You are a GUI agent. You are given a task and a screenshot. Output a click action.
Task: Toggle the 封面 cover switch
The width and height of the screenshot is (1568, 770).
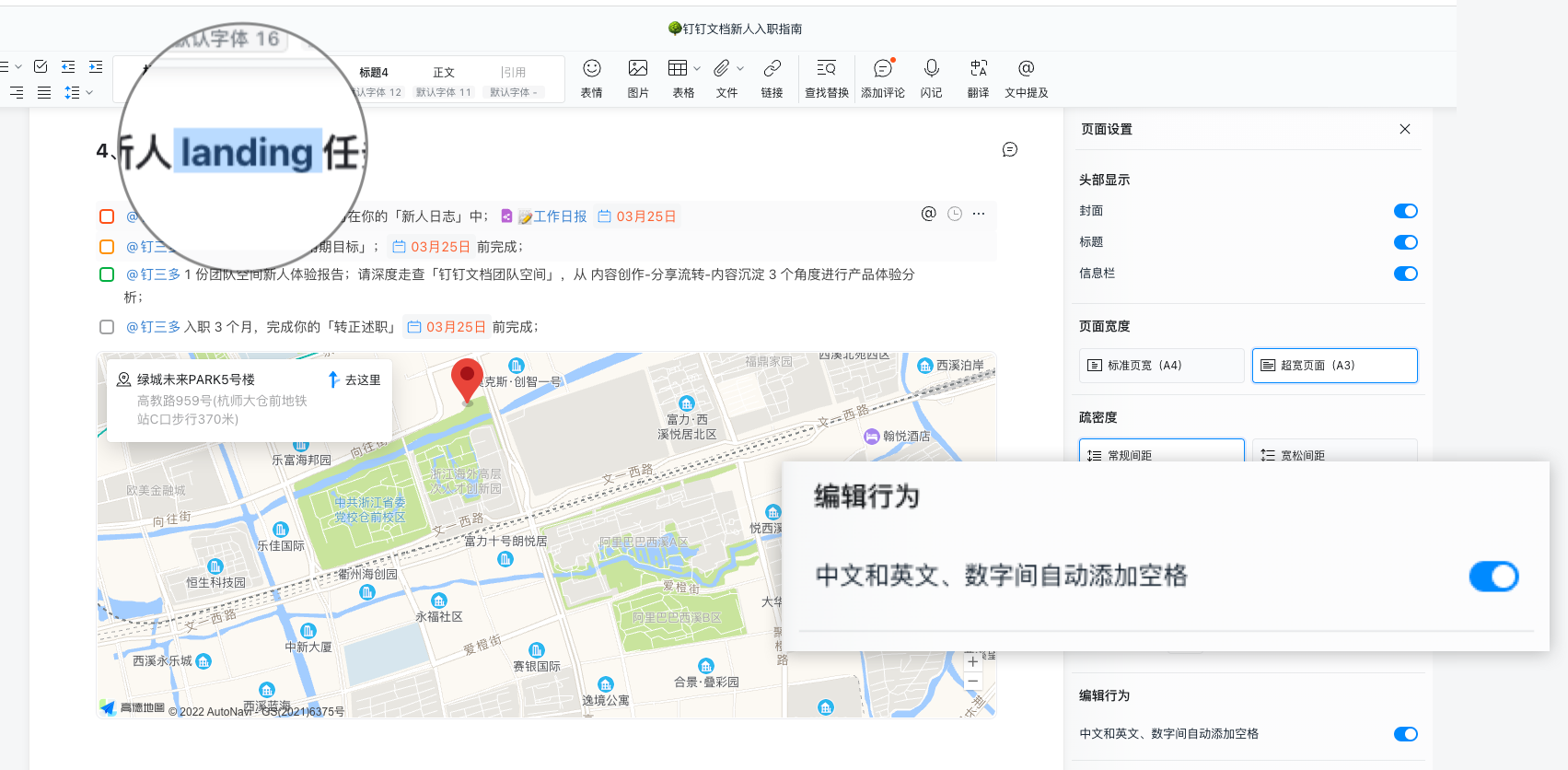(x=1405, y=211)
